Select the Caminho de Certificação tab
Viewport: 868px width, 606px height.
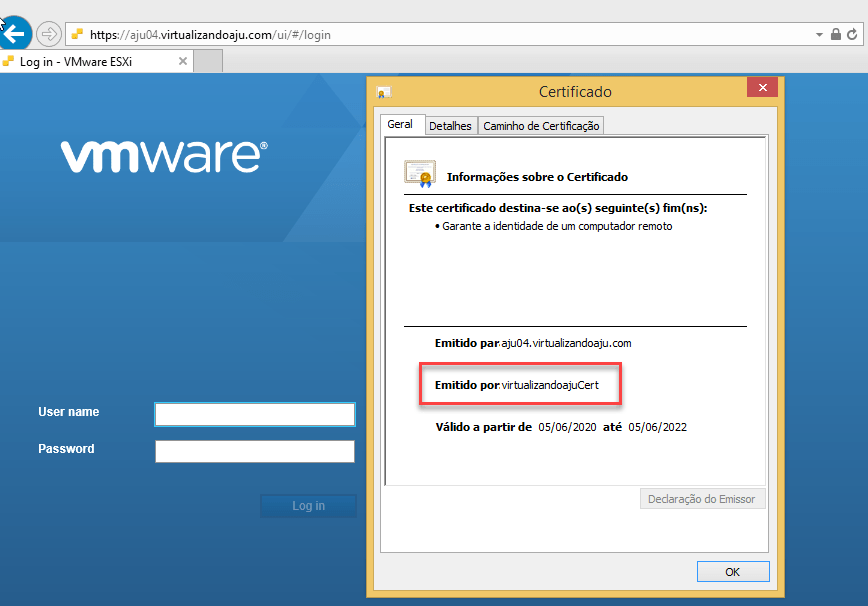[x=540, y=126]
